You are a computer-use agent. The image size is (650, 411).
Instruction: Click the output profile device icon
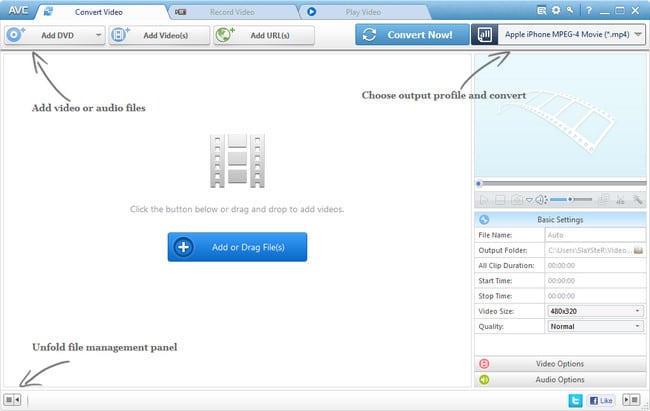[x=482, y=34]
